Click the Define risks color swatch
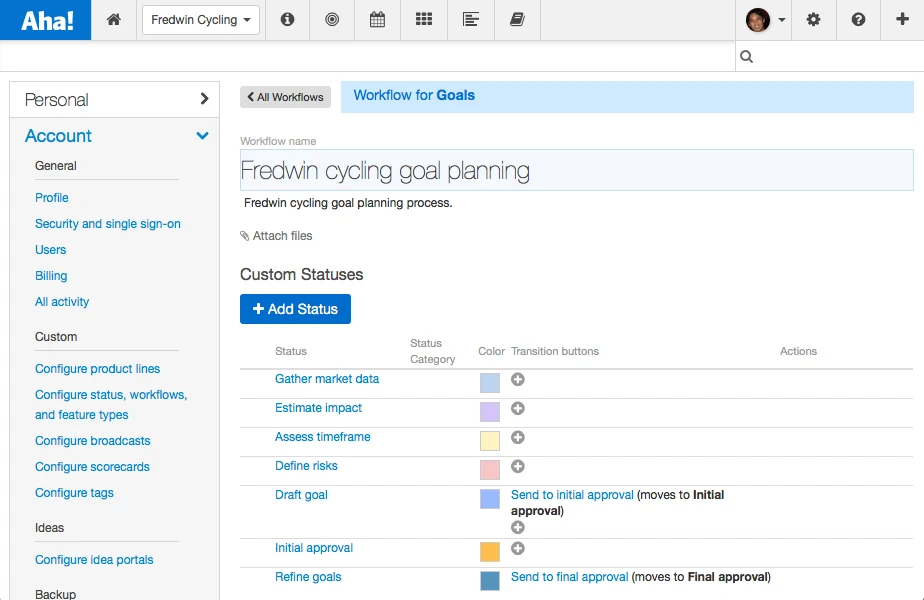The image size is (924, 600). point(490,469)
